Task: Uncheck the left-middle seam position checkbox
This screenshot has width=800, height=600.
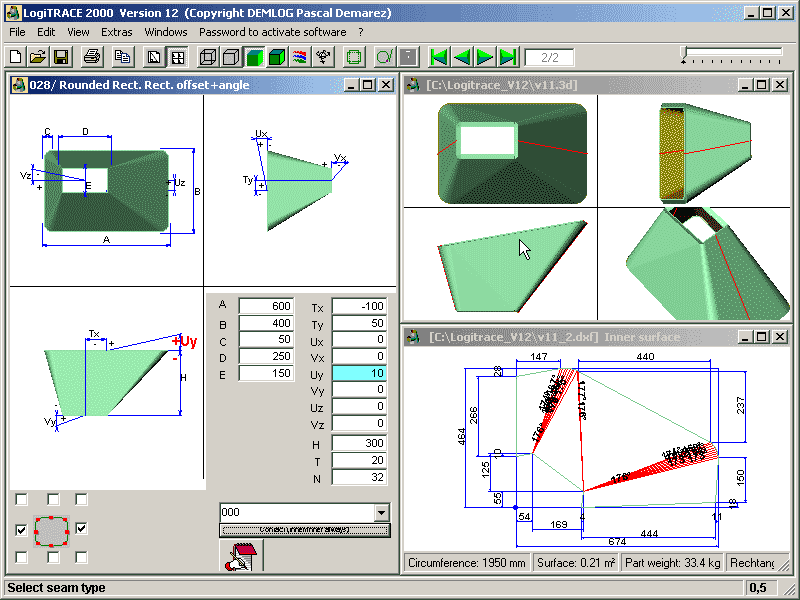Action: (21, 530)
